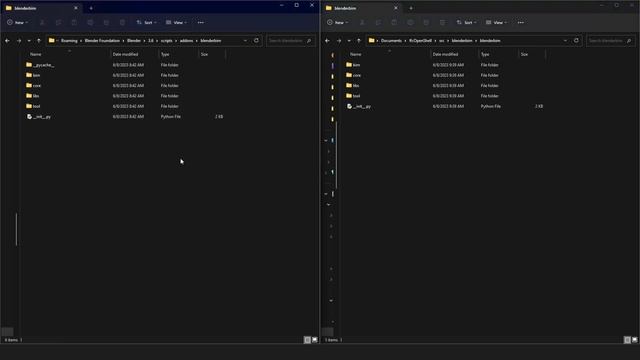Screen dimensions: 640x360
Task: Go forward in the addons-path window
Action: pyautogui.click(x=19, y=40)
